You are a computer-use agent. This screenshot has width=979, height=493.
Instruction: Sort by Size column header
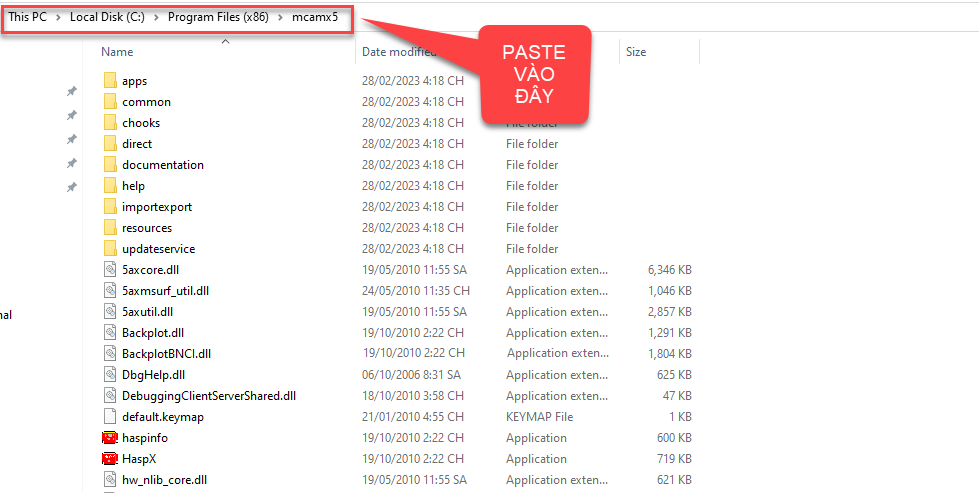tap(636, 52)
